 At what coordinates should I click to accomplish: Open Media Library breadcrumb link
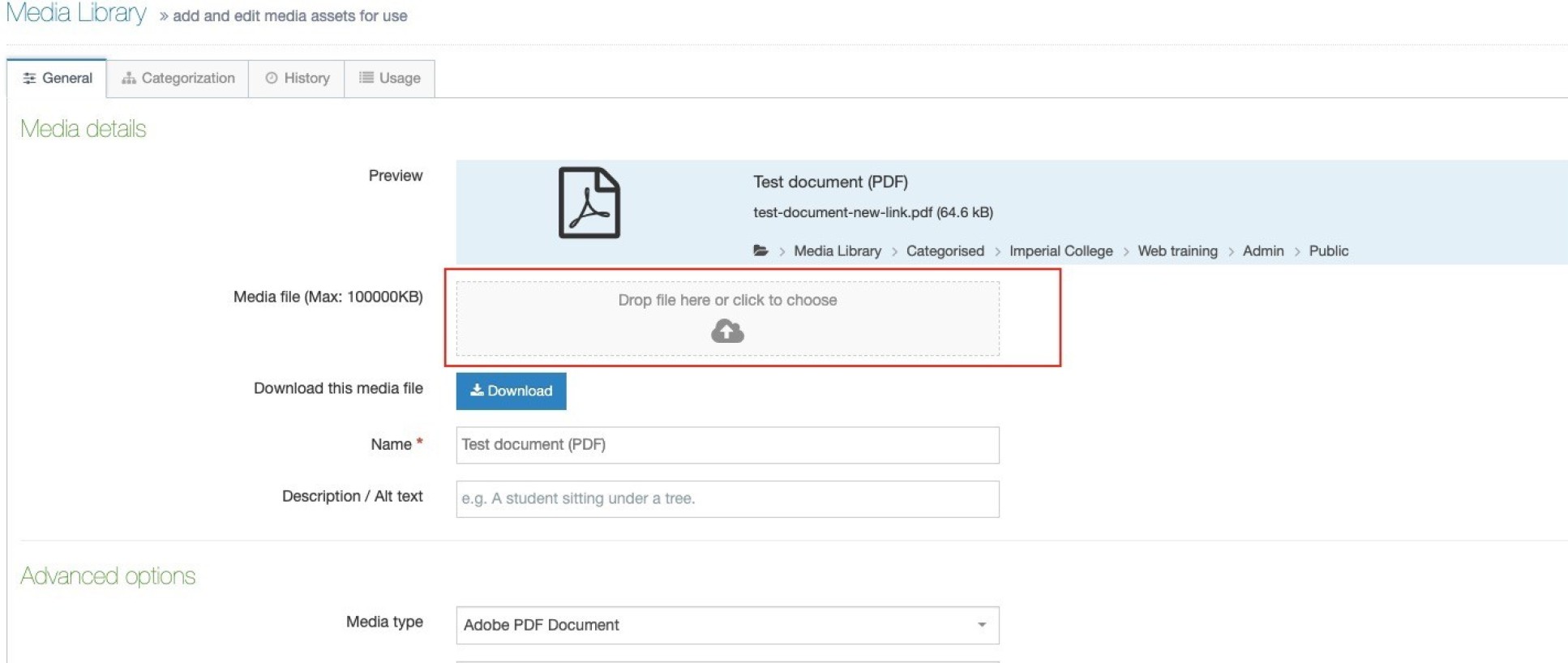[837, 251]
